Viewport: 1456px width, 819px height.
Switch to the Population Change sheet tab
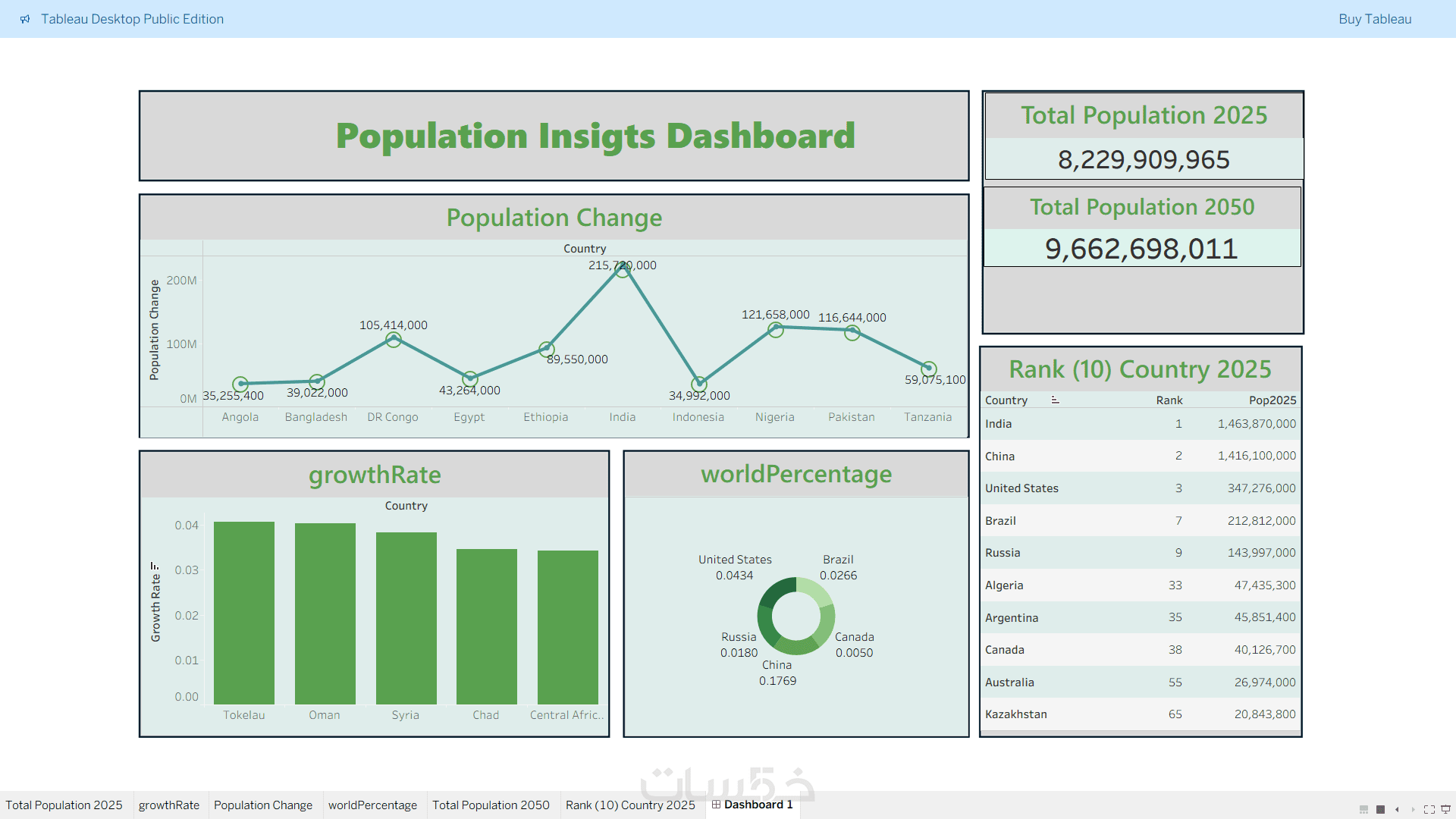262,805
